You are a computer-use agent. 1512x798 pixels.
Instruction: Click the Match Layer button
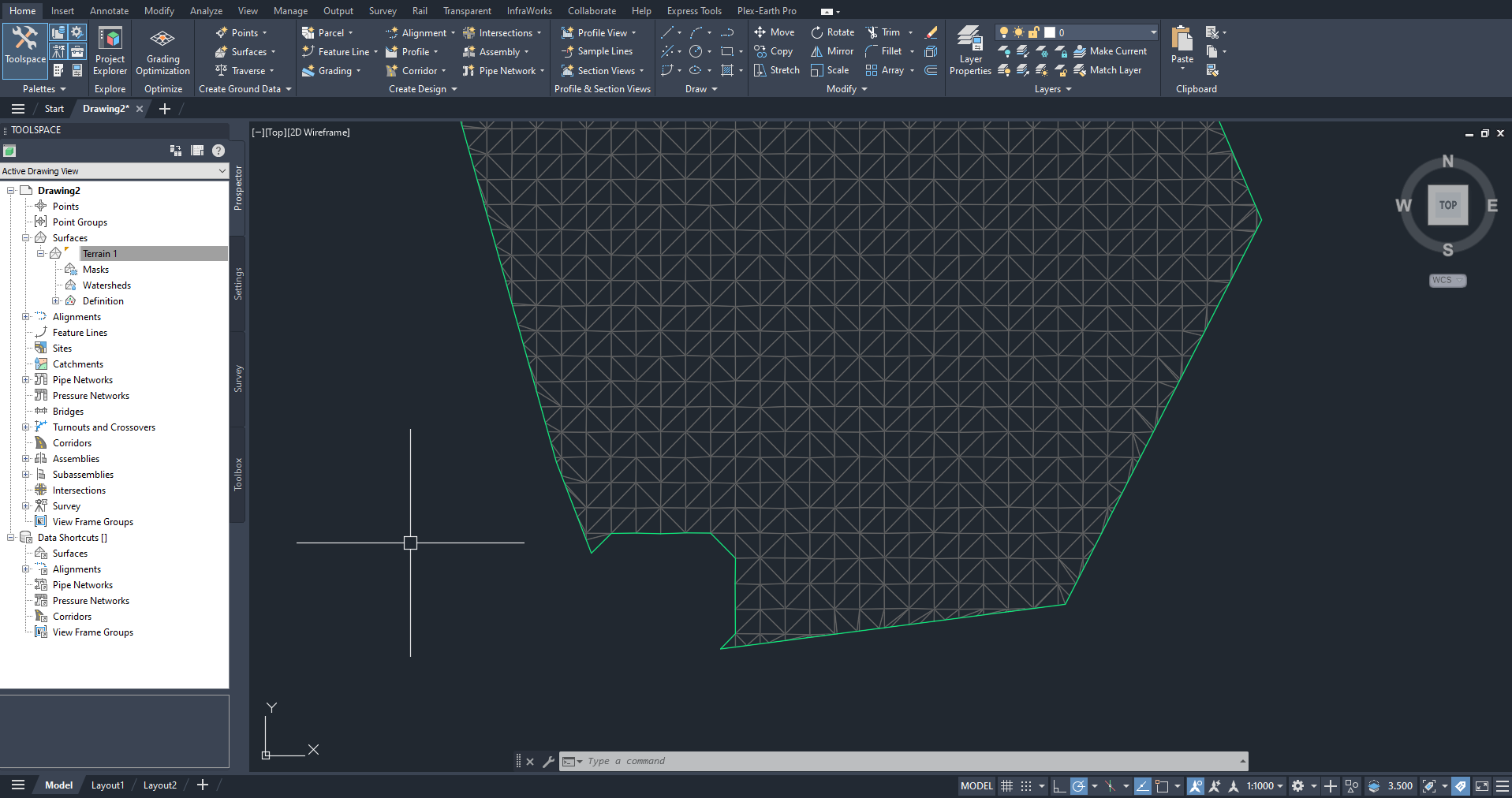pos(1107,70)
